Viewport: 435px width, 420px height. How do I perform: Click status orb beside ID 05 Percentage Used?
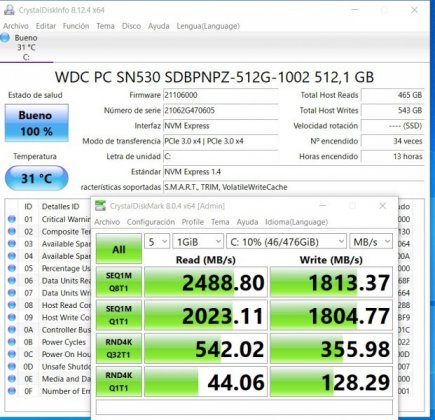point(12,268)
